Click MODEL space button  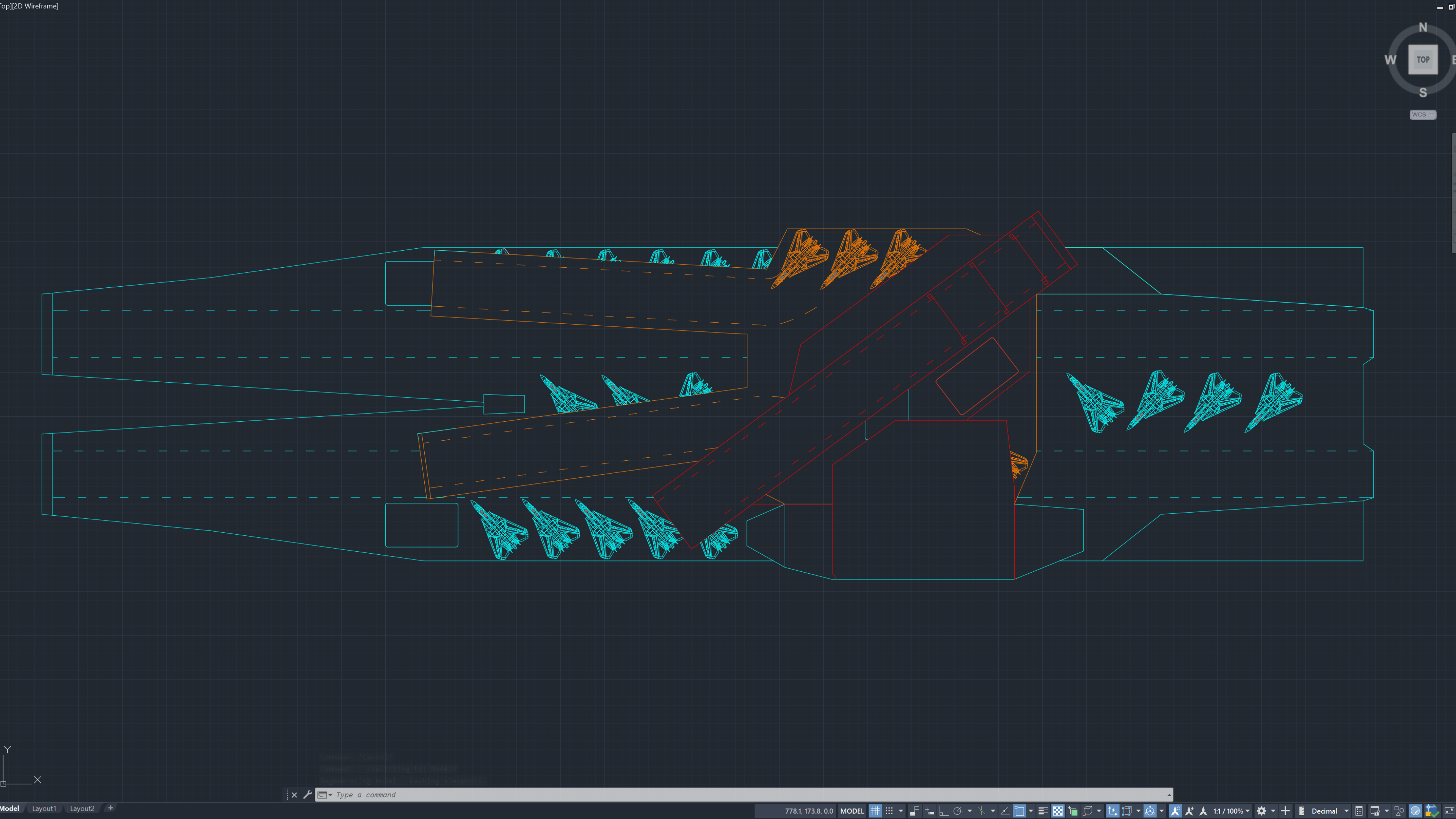852,811
